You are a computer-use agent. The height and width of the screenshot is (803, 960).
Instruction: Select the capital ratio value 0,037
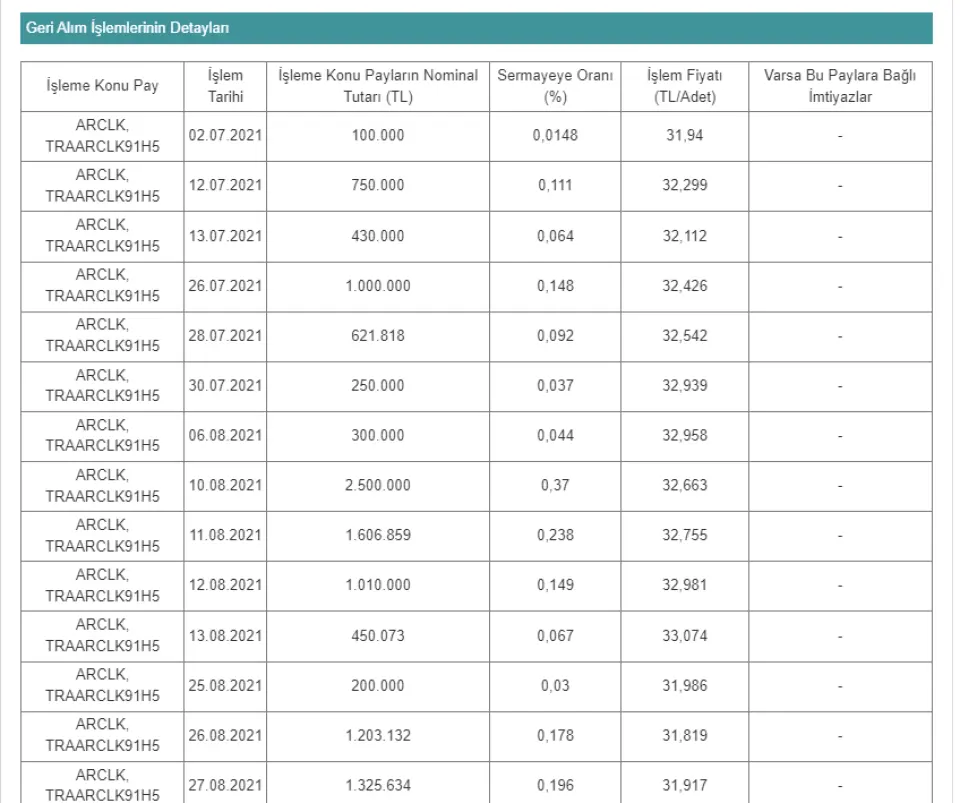(555, 386)
